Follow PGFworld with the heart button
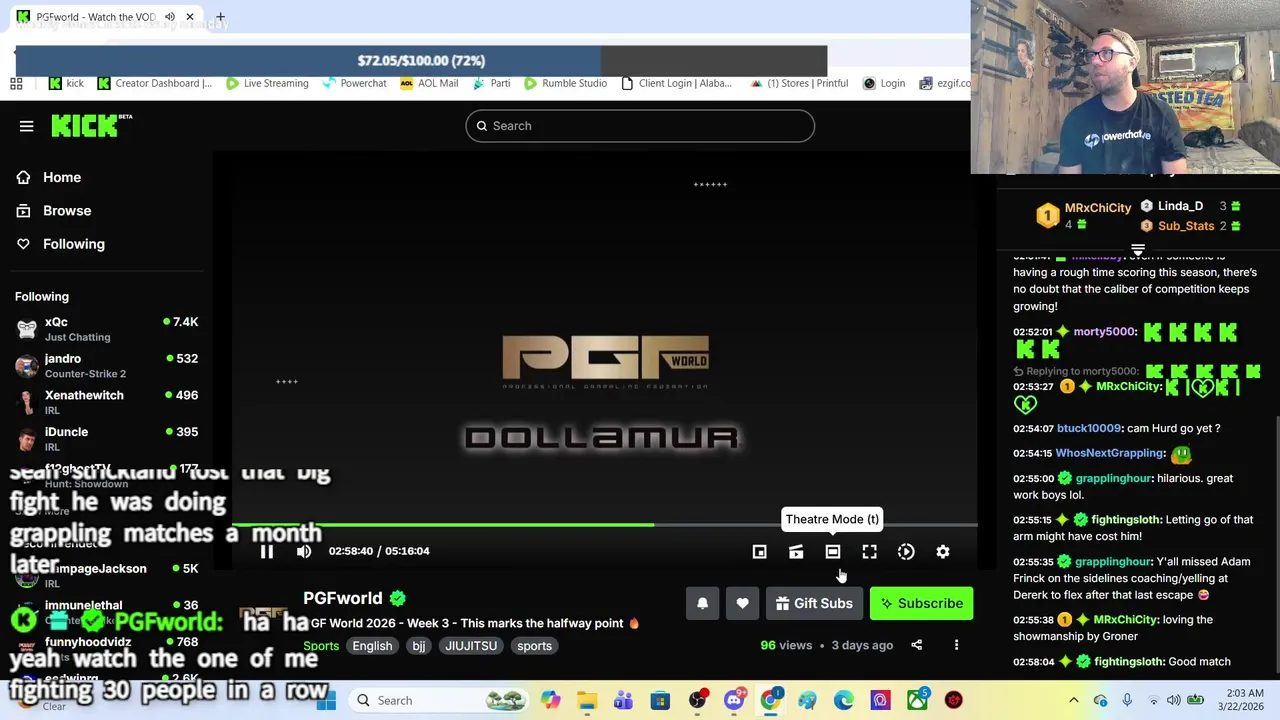The width and height of the screenshot is (1280, 720). pyautogui.click(x=742, y=603)
